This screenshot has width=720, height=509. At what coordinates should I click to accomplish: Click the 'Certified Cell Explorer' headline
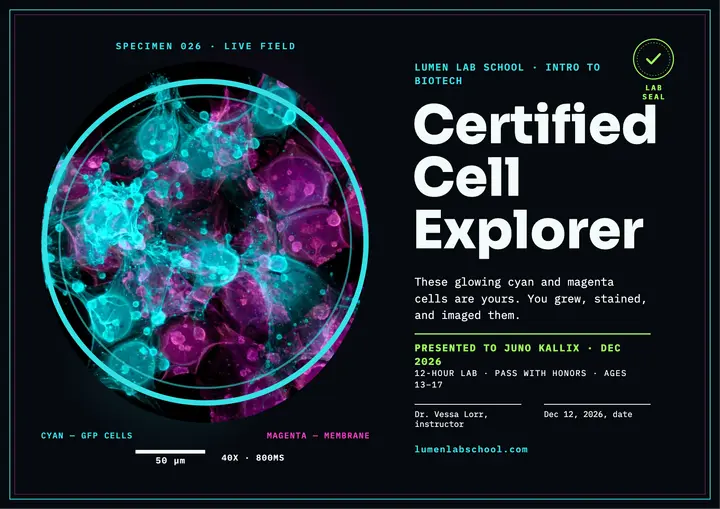pyautogui.click(x=535, y=181)
